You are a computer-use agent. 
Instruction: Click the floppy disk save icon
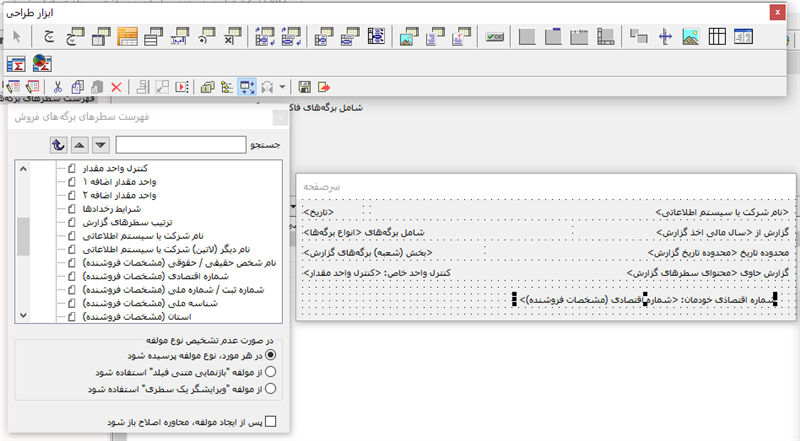click(x=304, y=88)
